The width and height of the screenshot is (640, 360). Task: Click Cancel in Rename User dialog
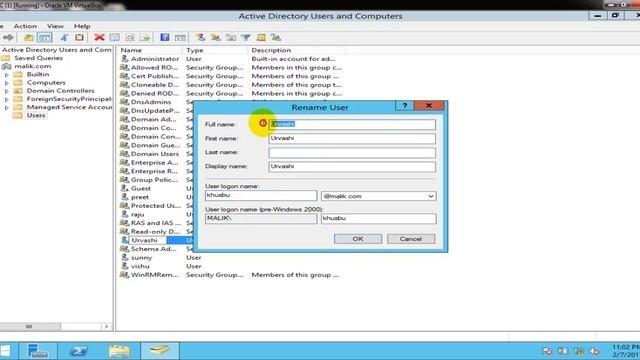click(x=411, y=239)
